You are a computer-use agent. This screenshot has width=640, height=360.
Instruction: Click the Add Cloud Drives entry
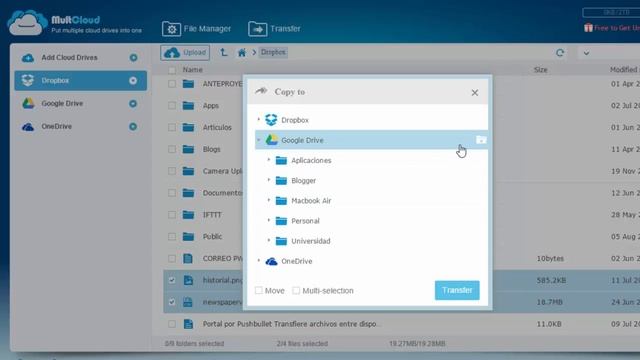[x=69, y=58]
